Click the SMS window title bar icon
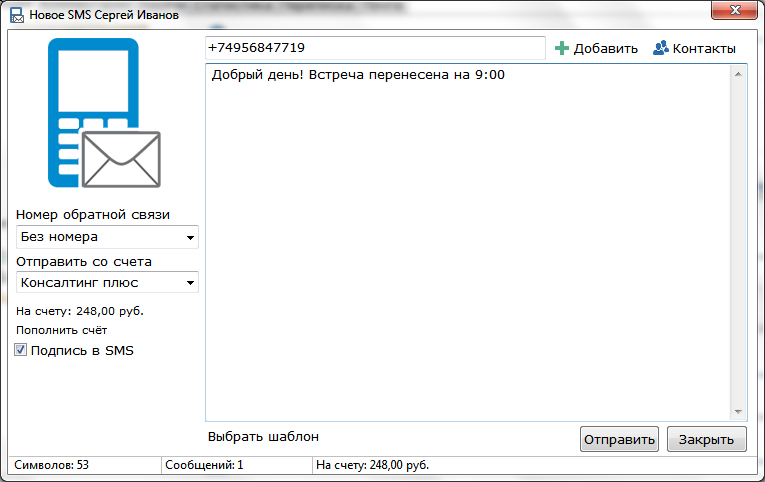765x482 pixels. coord(17,15)
